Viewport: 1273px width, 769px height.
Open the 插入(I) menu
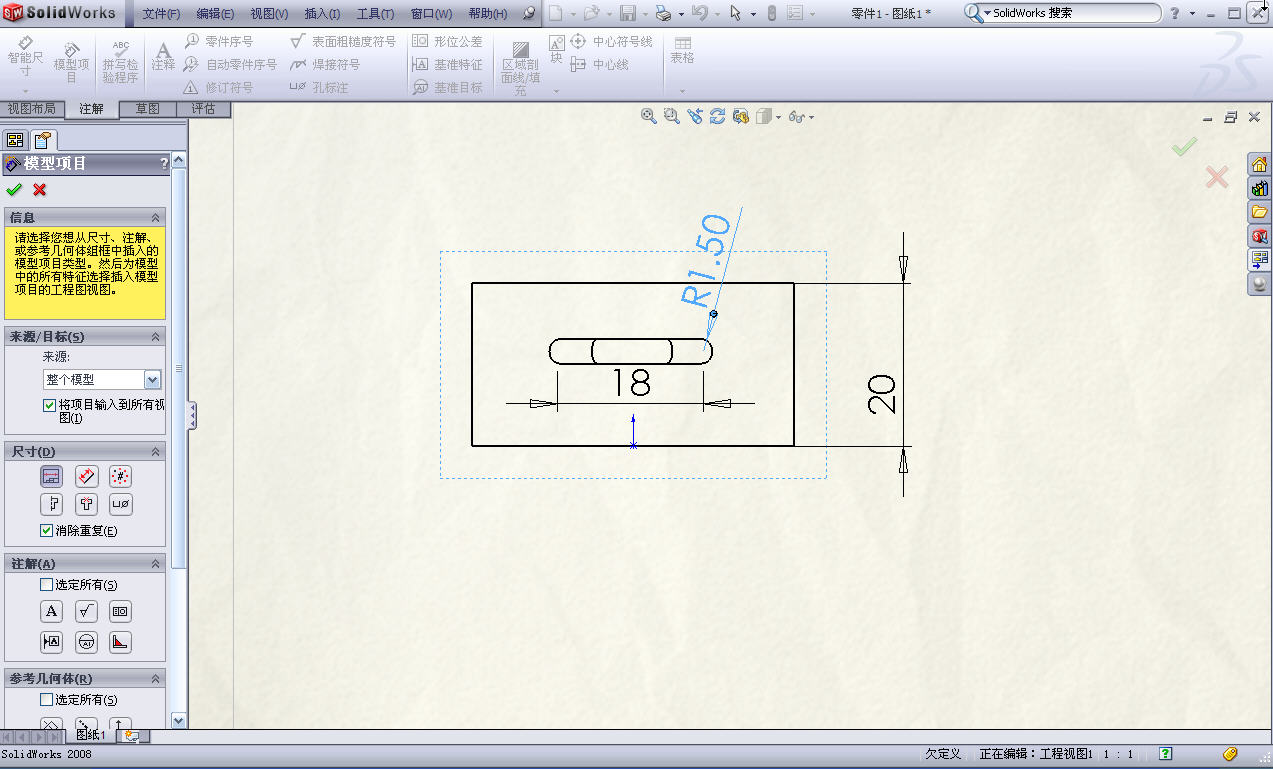[322, 14]
